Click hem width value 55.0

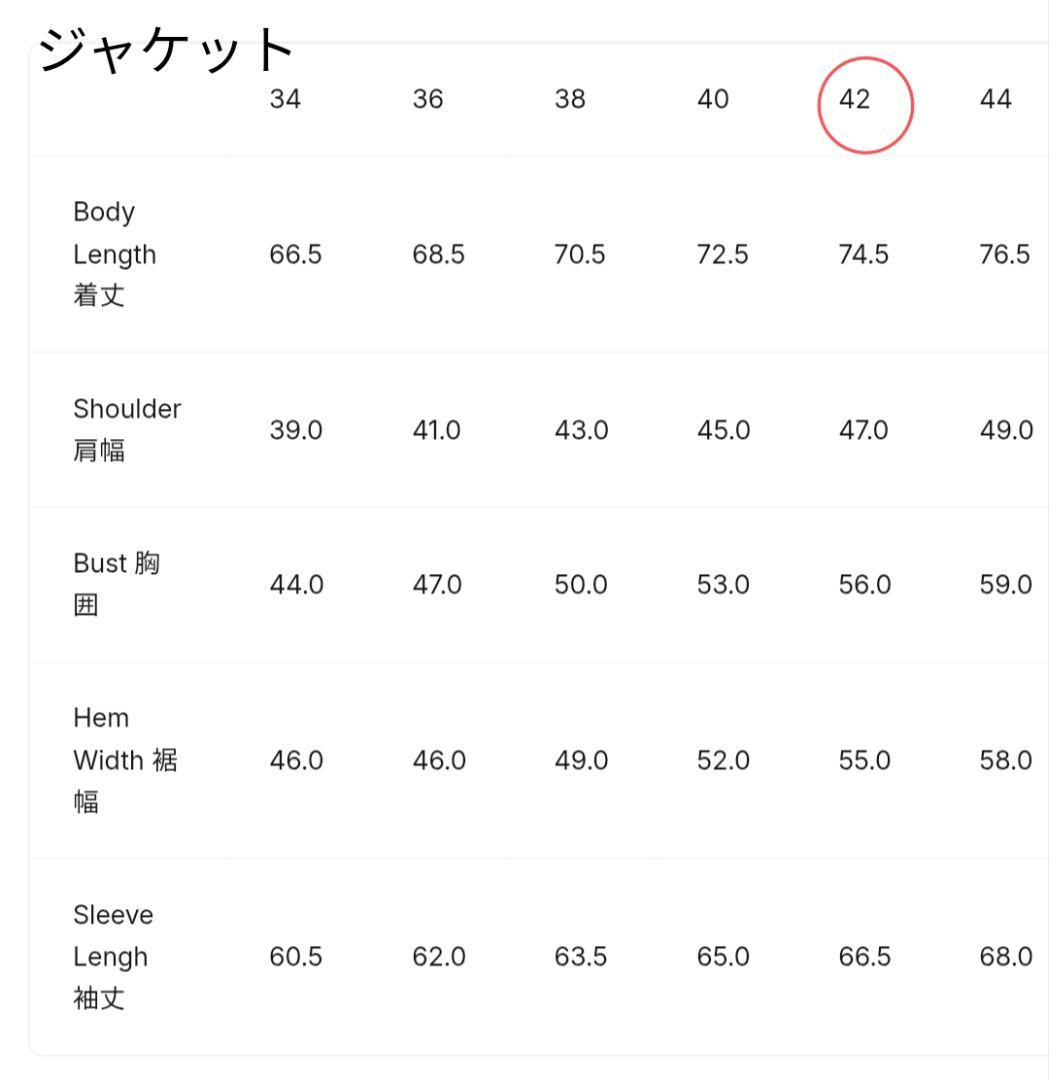(x=865, y=761)
